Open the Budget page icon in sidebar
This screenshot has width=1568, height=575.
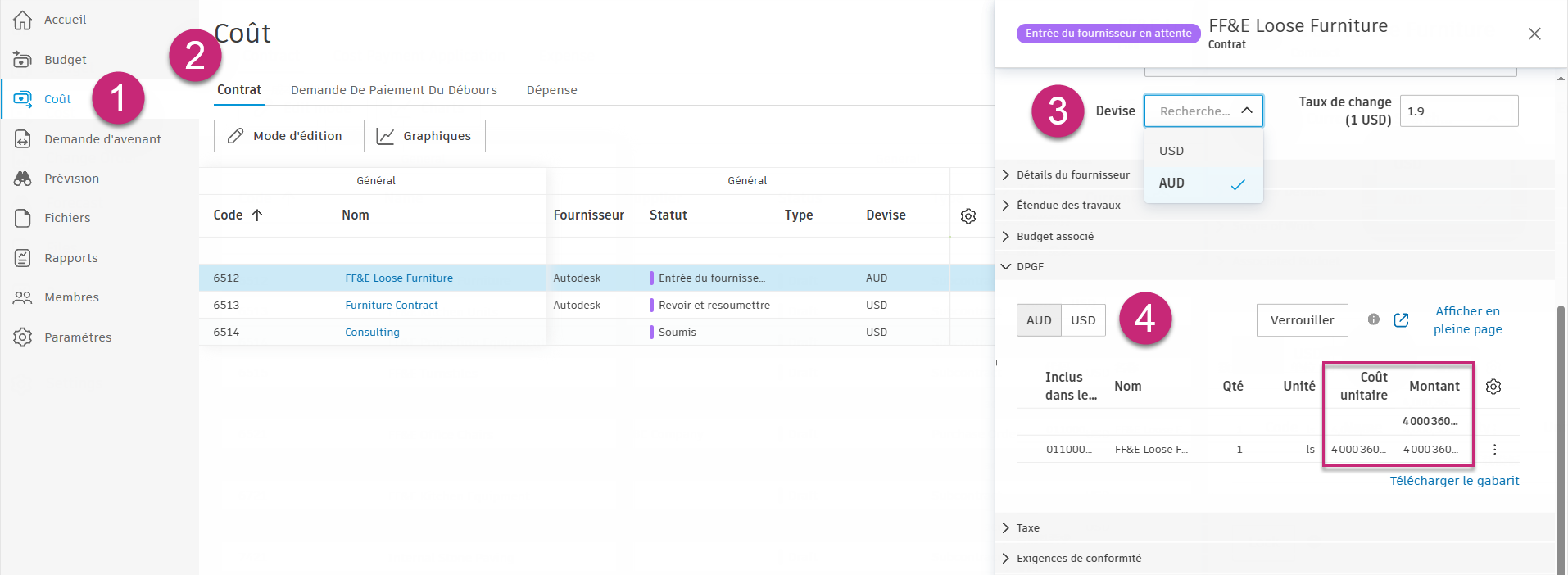tap(23, 59)
